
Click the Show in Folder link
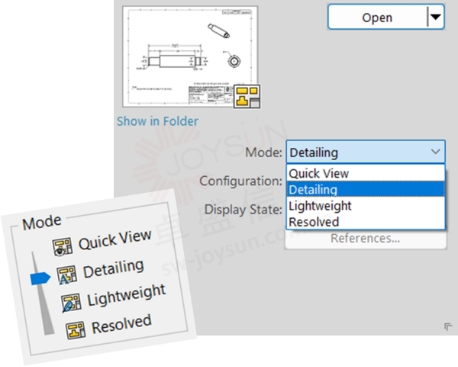tap(157, 121)
